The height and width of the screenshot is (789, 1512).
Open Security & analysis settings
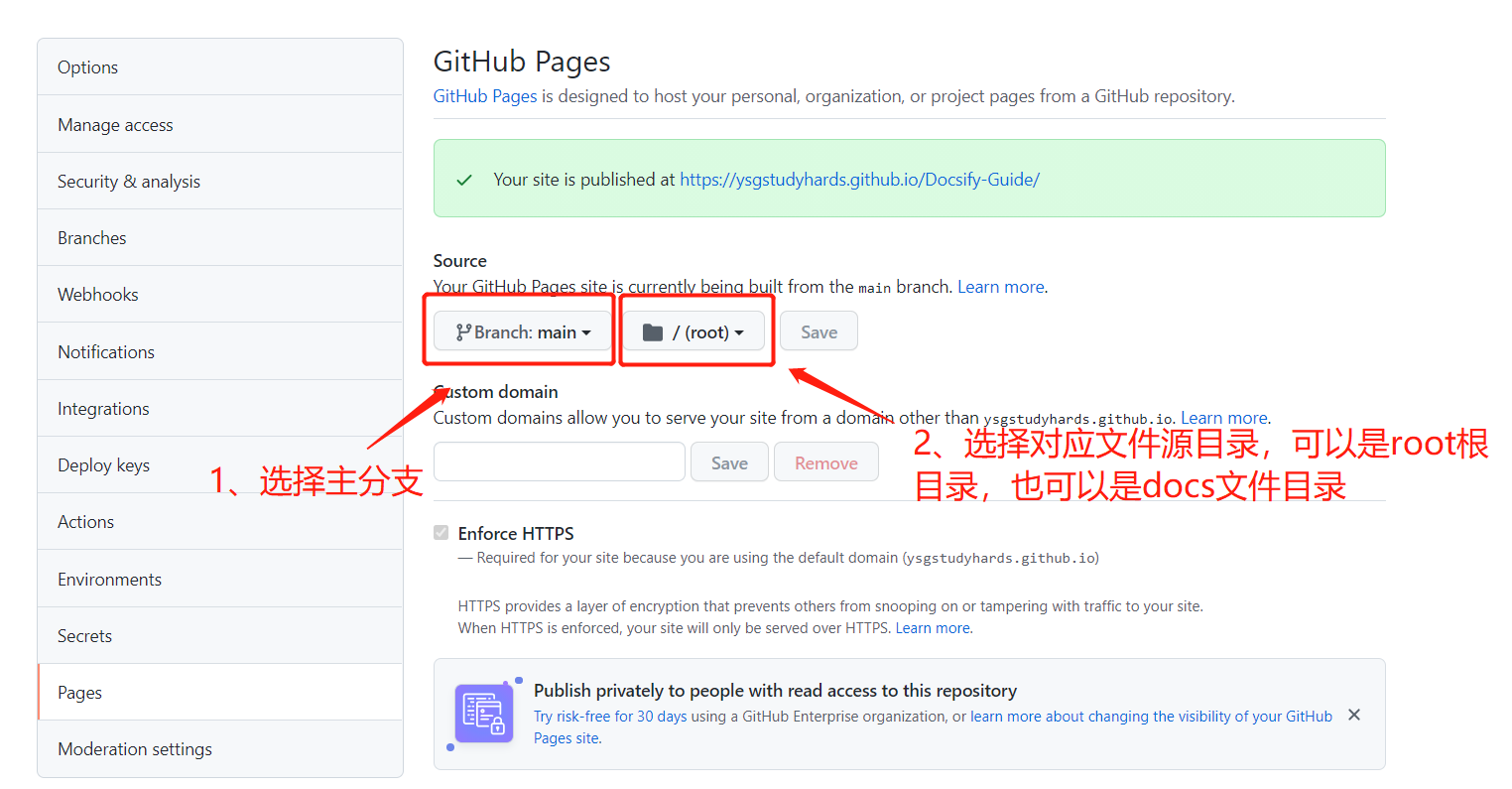click(220, 181)
